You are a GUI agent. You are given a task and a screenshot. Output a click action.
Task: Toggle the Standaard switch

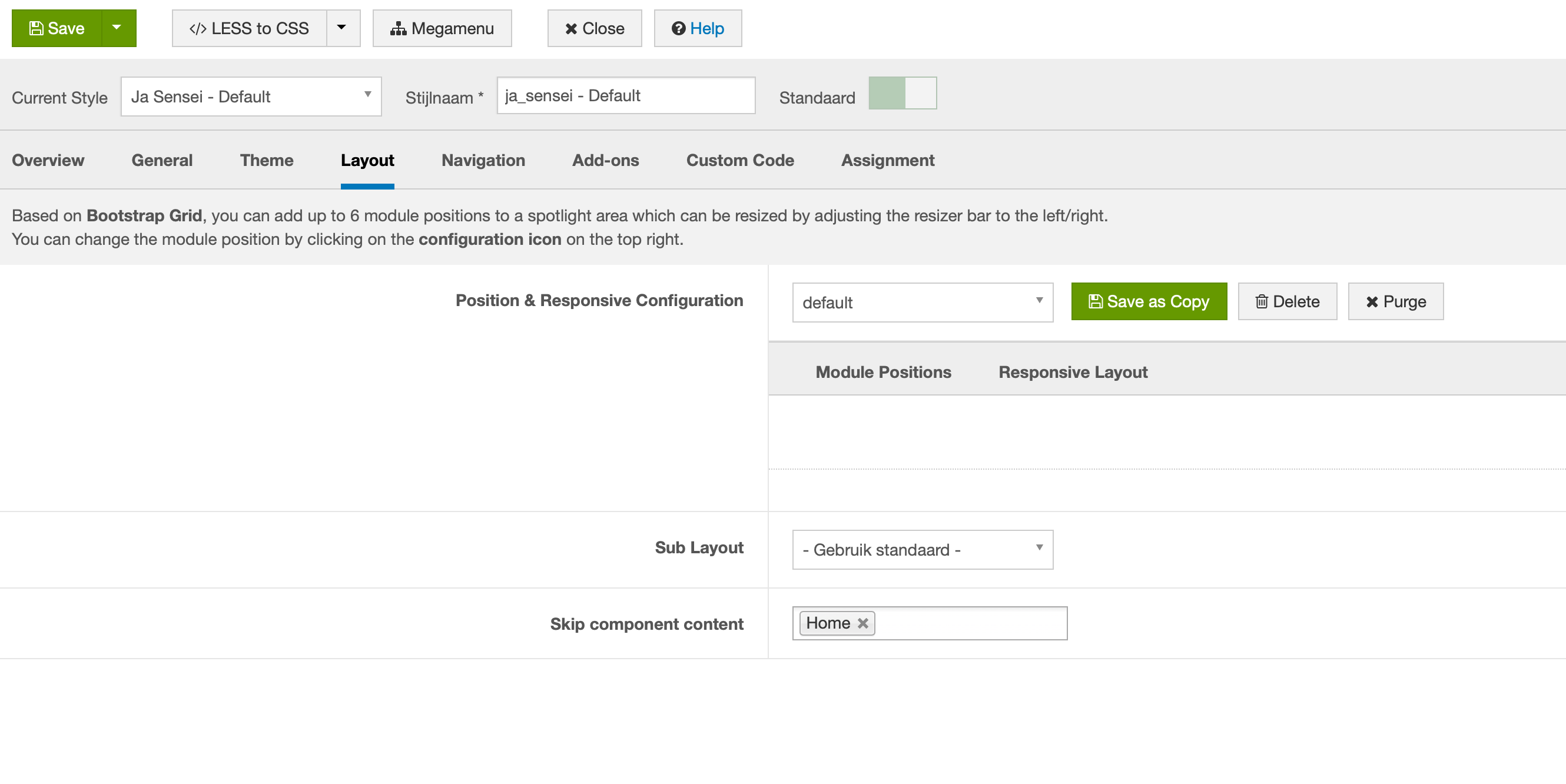pos(901,94)
